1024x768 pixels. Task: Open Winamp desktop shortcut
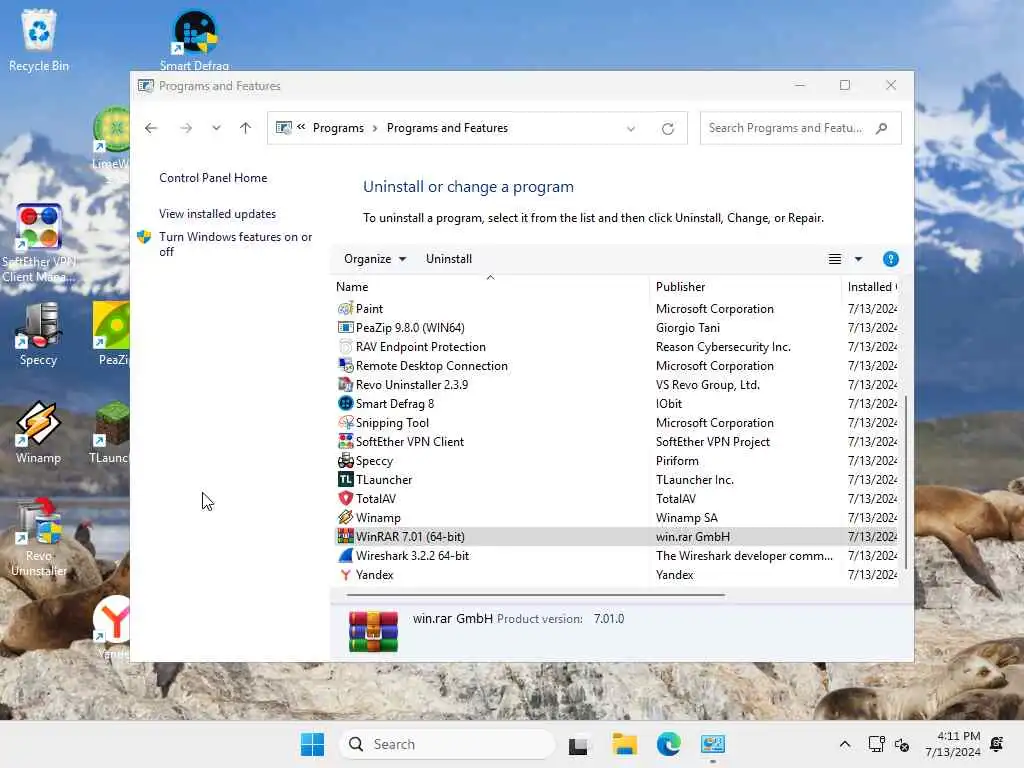pyautogui.click(x=39, y=431)
